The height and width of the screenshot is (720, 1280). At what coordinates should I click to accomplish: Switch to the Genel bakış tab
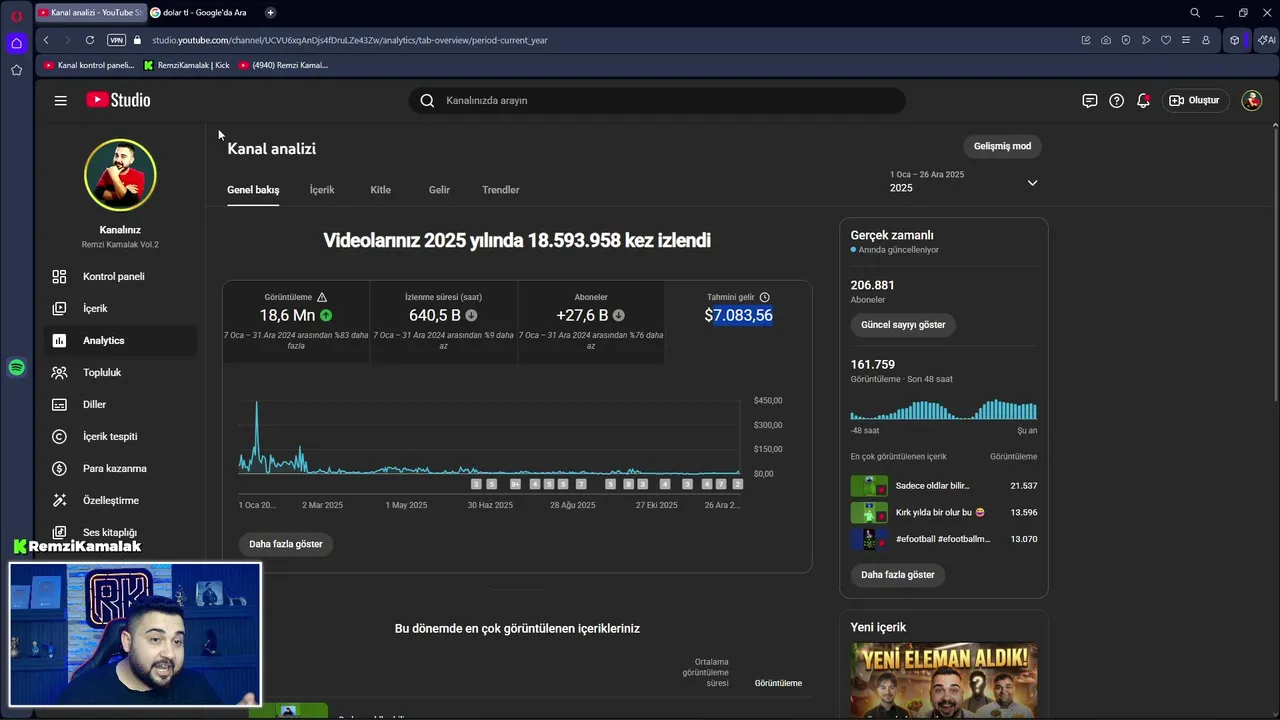point(253,190)
